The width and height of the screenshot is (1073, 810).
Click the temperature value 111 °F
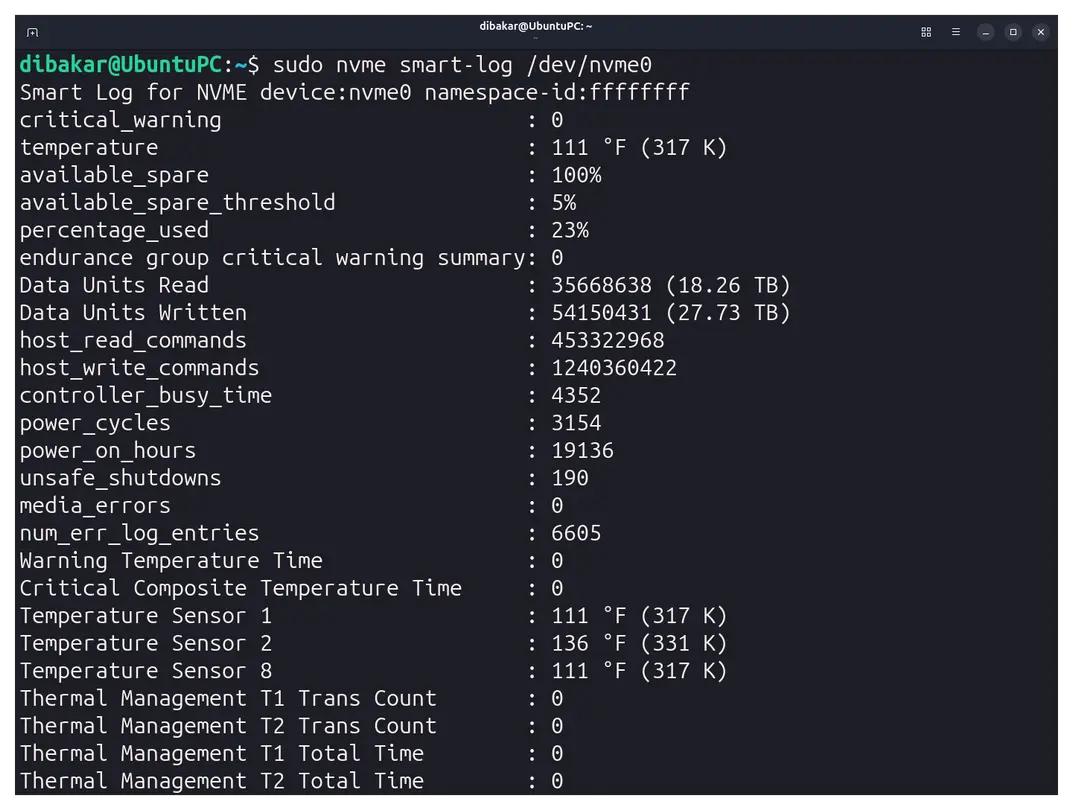(x=589, y=148)
